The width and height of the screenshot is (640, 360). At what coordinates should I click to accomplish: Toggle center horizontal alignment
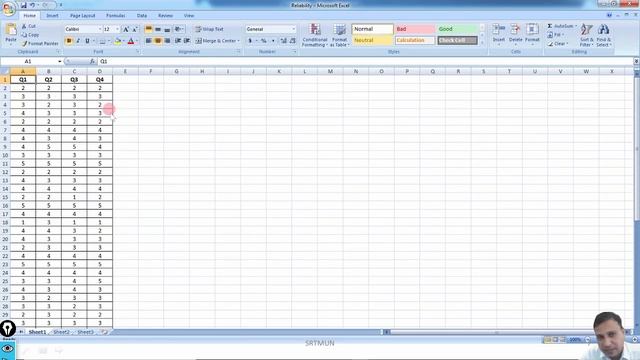158,41
